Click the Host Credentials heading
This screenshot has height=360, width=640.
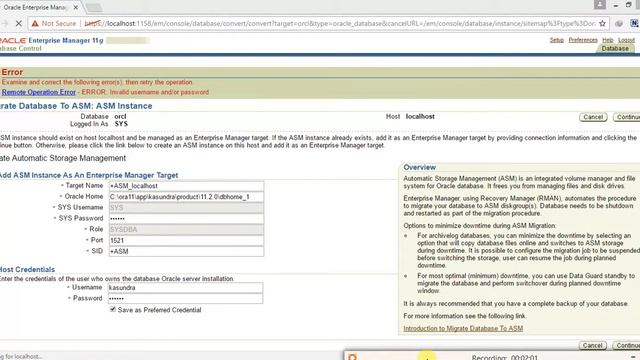[27, 269]
